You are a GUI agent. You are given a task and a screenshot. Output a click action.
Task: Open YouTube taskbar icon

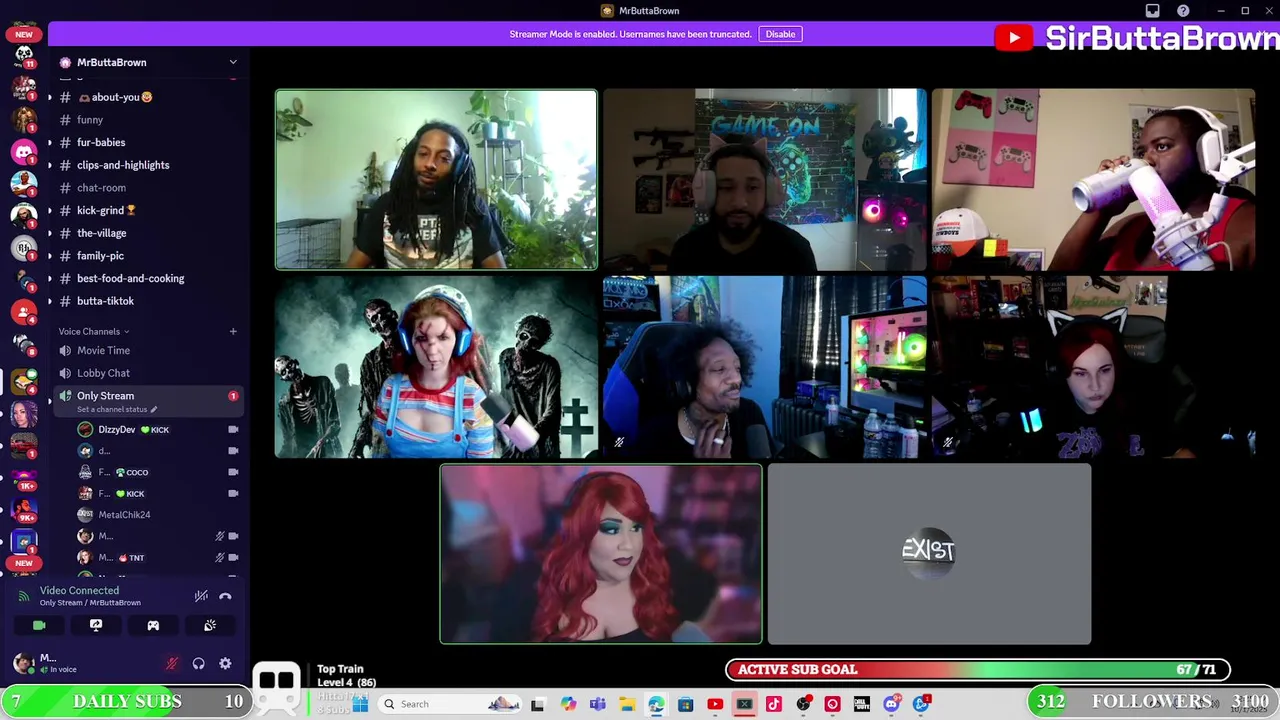pyautogui.click(x=715, y=704)
